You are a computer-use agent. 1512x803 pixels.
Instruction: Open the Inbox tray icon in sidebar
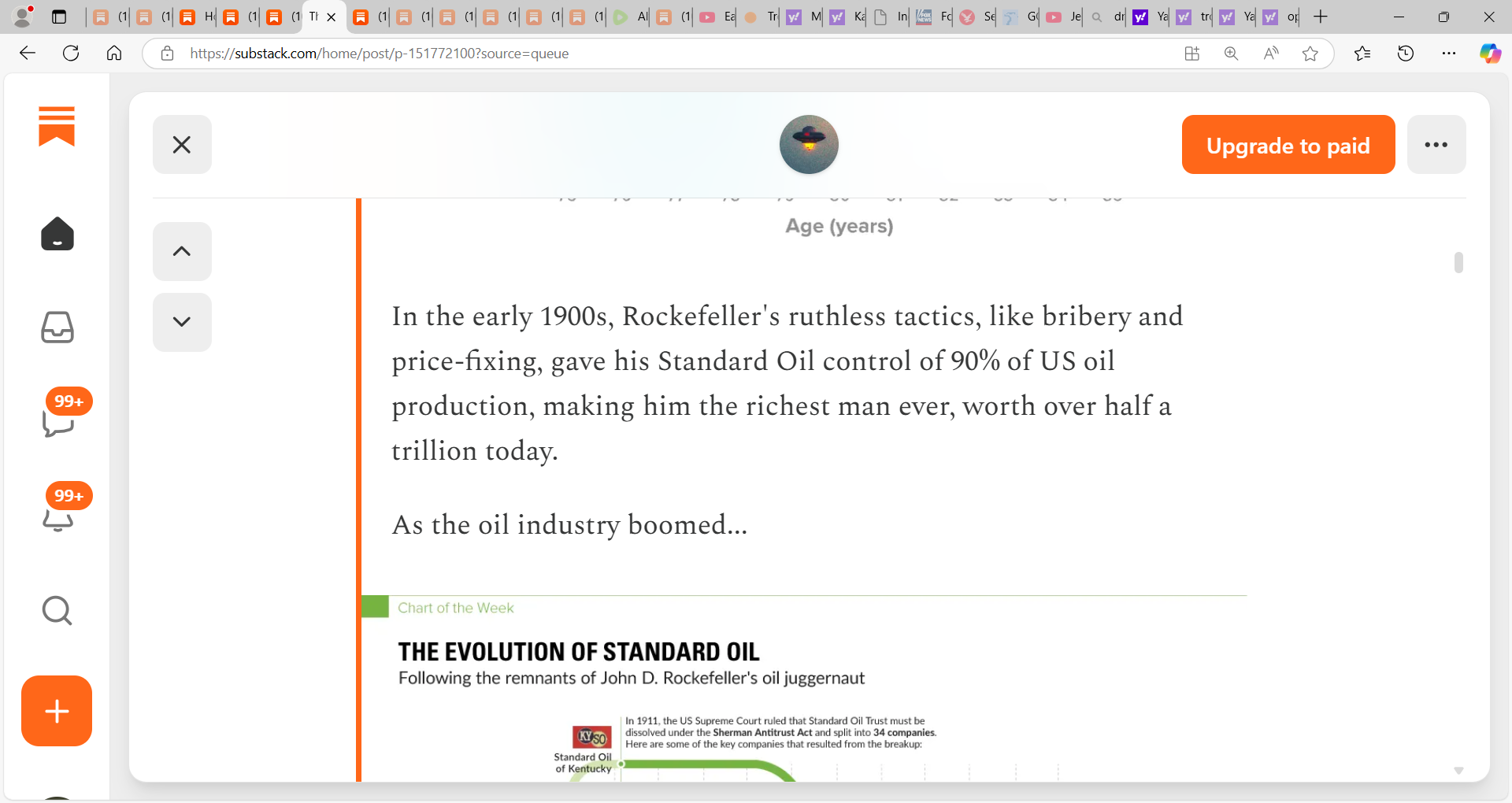57,327
